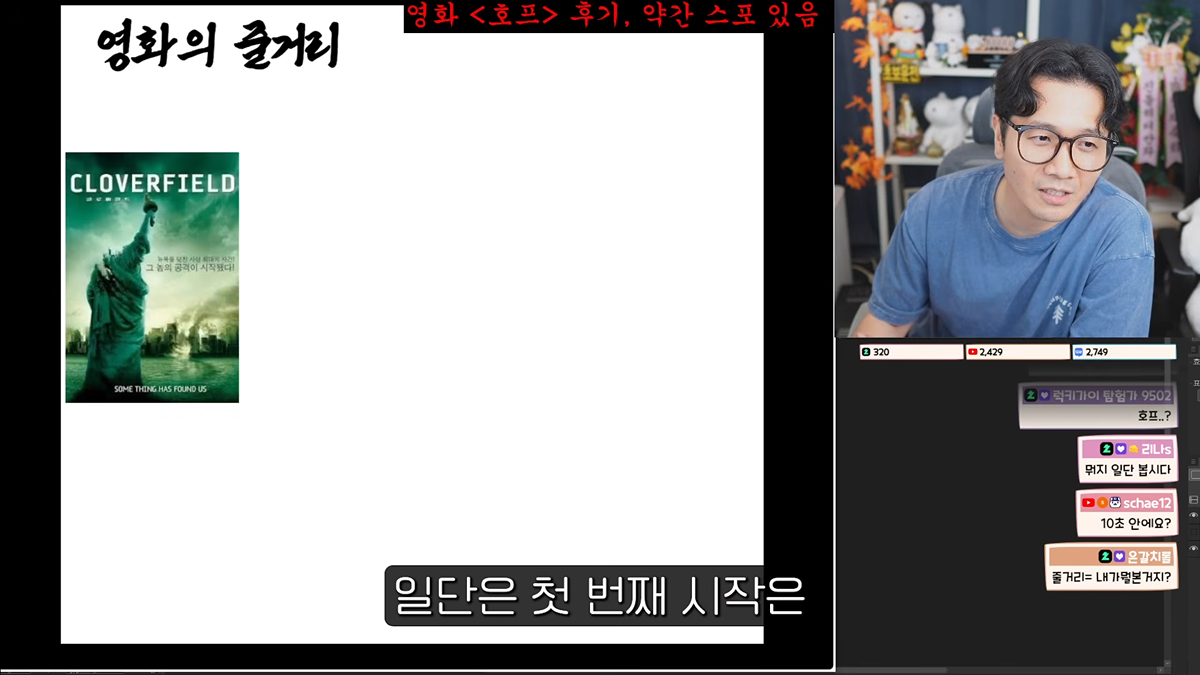The width and height of the screenshot is (1200, 675).
Task: Click the Chzzk badge beside 럭키가이 탐험가 9502
Action: (x=1031, y=395)
